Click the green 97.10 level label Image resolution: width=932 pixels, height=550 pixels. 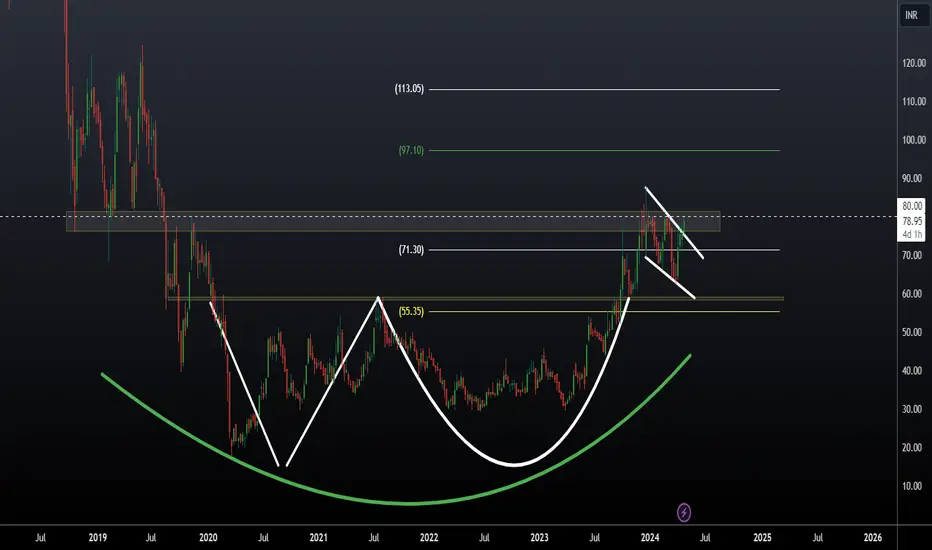coord(411,150)
